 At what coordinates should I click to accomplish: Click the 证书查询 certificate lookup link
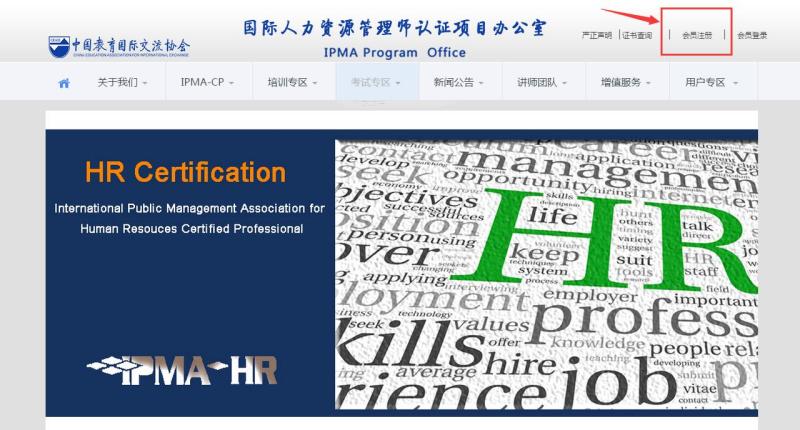[x=637, y=35]
